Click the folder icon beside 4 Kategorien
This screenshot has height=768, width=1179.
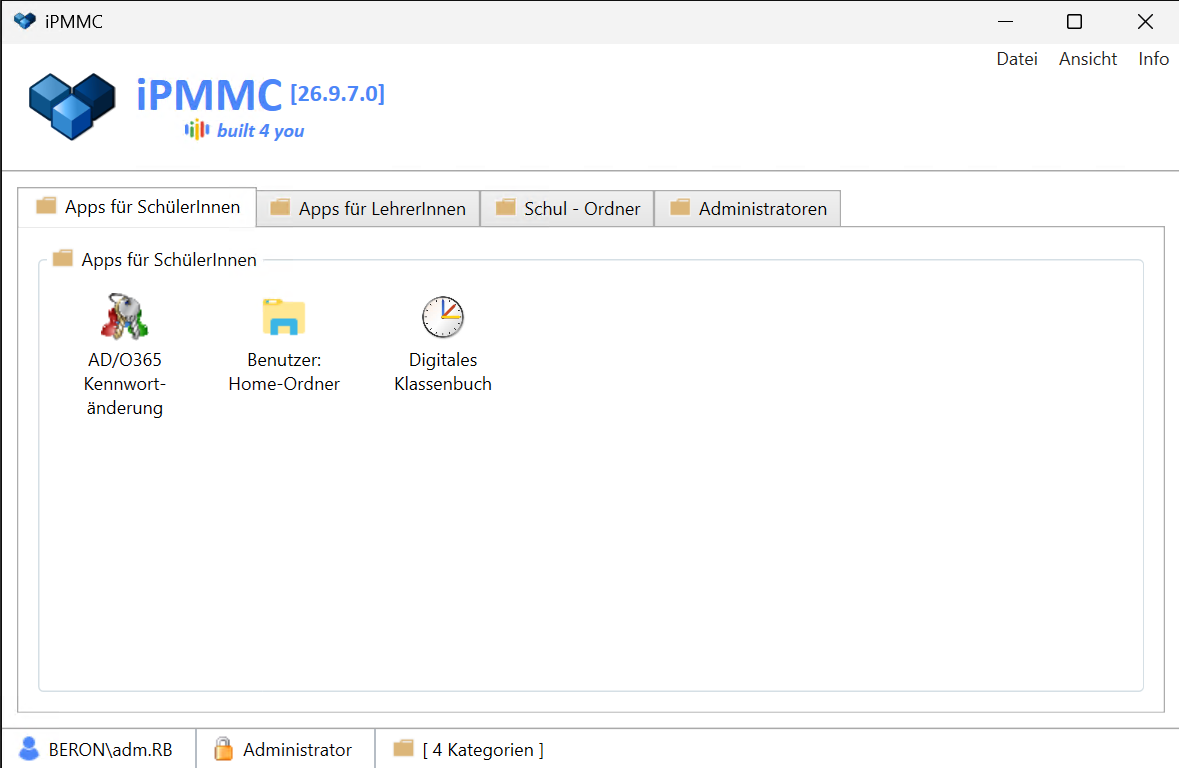tap(404, 748)
